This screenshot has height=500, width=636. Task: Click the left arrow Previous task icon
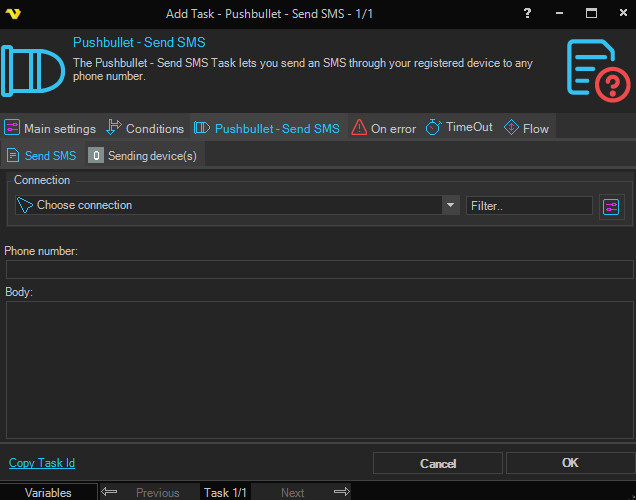tap(111, 492)
